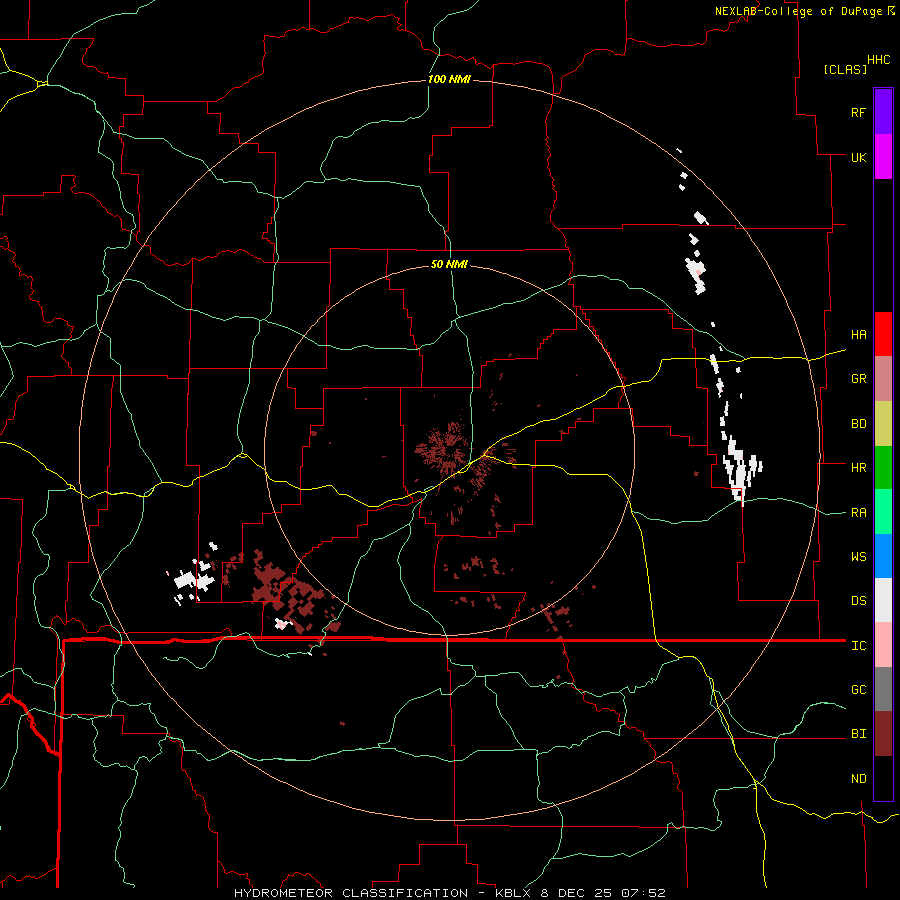Click the BI legend label
Image resolution: width=900 pixels, height=900 pixels.
(858, 734)
